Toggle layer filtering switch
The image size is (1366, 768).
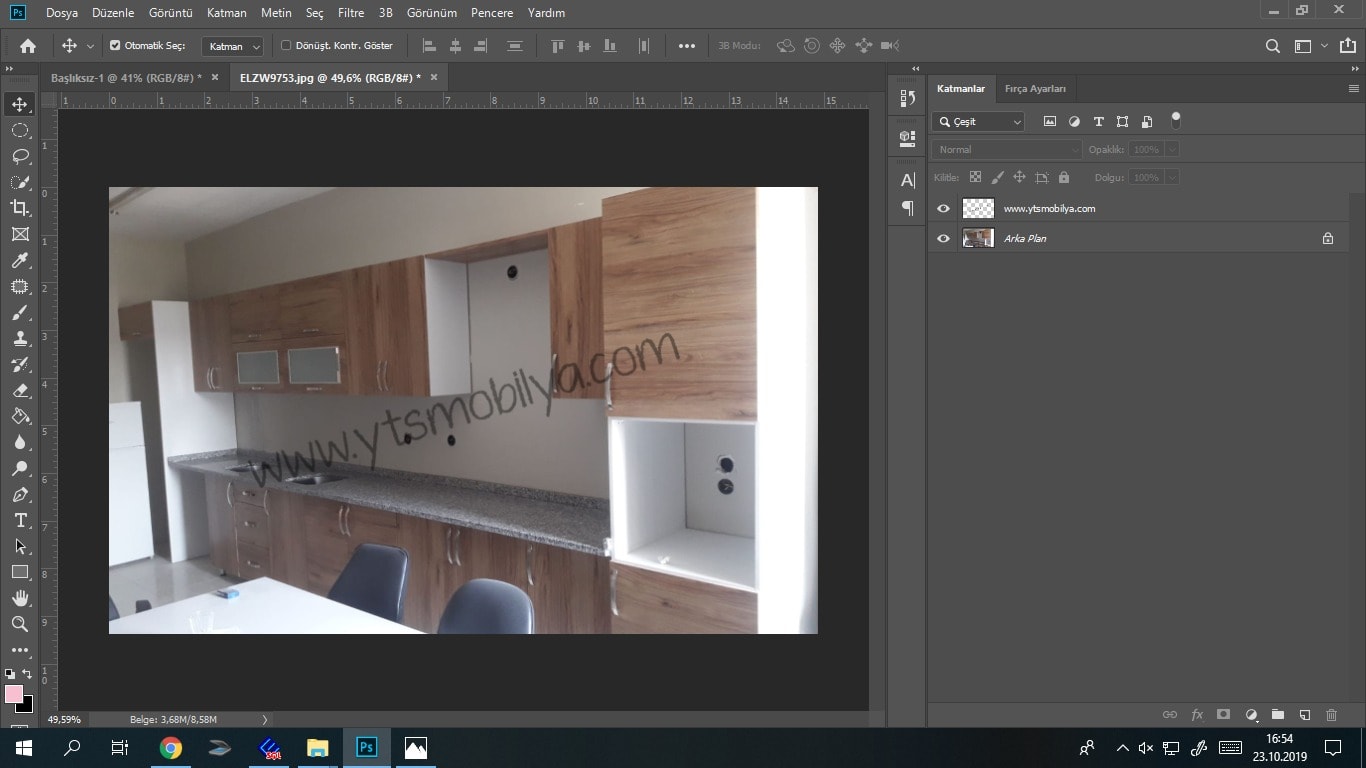click(x=1176, y=121)
